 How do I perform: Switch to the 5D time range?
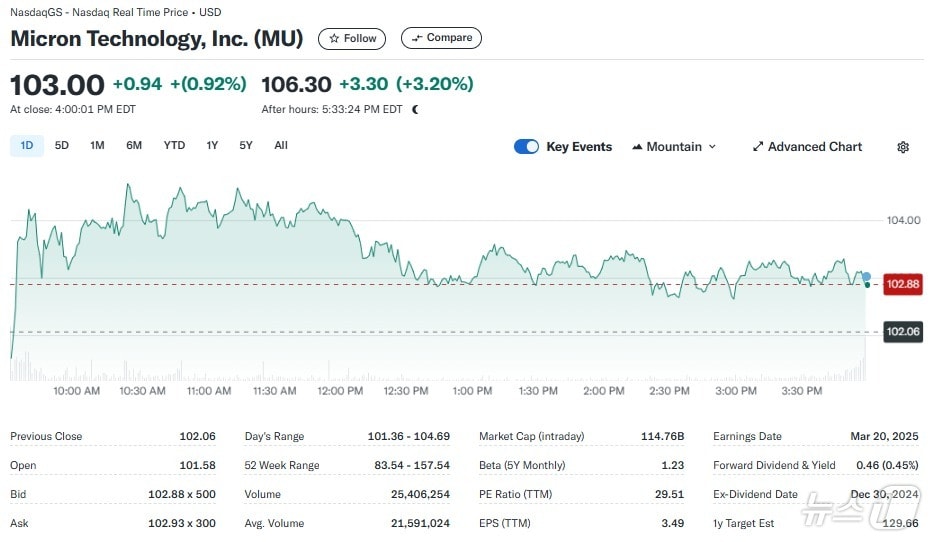[x=62, y=146]
